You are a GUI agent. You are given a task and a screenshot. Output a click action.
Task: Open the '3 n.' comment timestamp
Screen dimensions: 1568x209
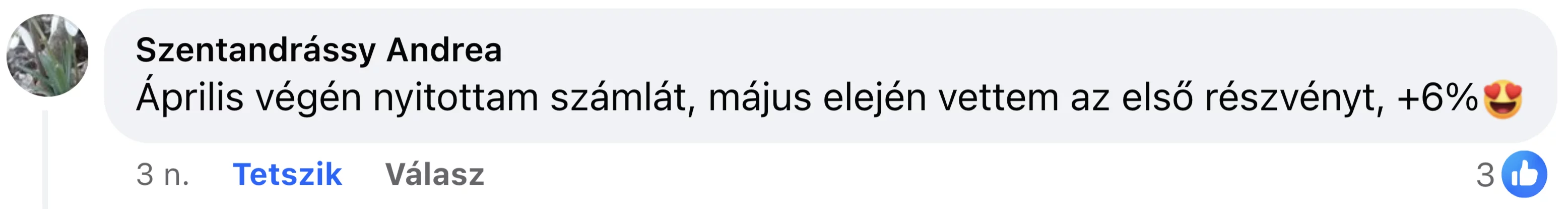click(x=163, y=175)
